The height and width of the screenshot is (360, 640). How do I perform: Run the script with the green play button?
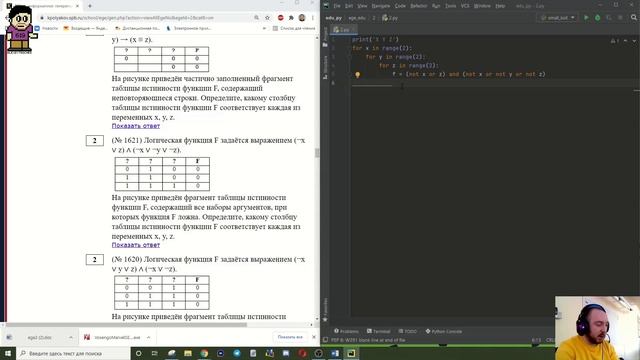click(x=586, y=18)
